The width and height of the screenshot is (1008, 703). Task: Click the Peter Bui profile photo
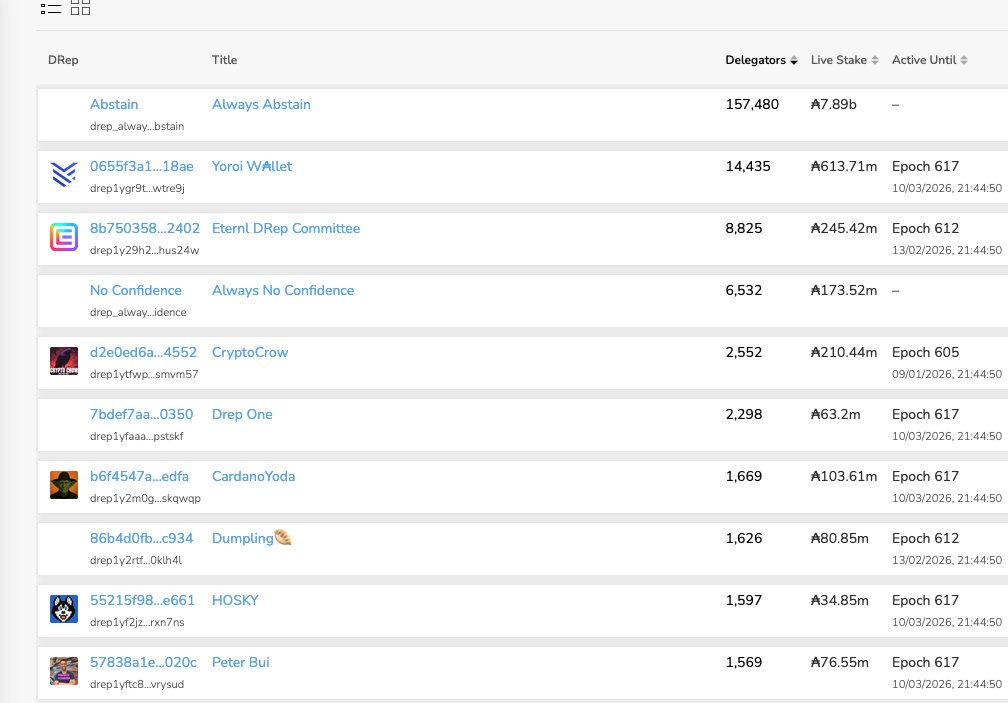(x=64, y=671)
